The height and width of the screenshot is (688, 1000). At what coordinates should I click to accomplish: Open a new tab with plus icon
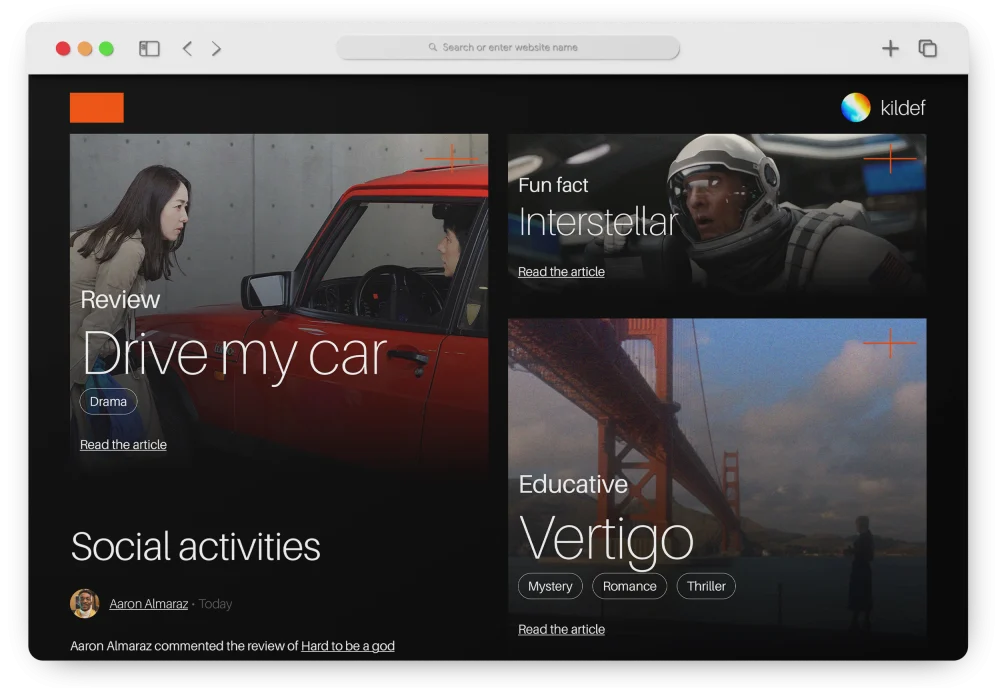click(x=890, y=48)
